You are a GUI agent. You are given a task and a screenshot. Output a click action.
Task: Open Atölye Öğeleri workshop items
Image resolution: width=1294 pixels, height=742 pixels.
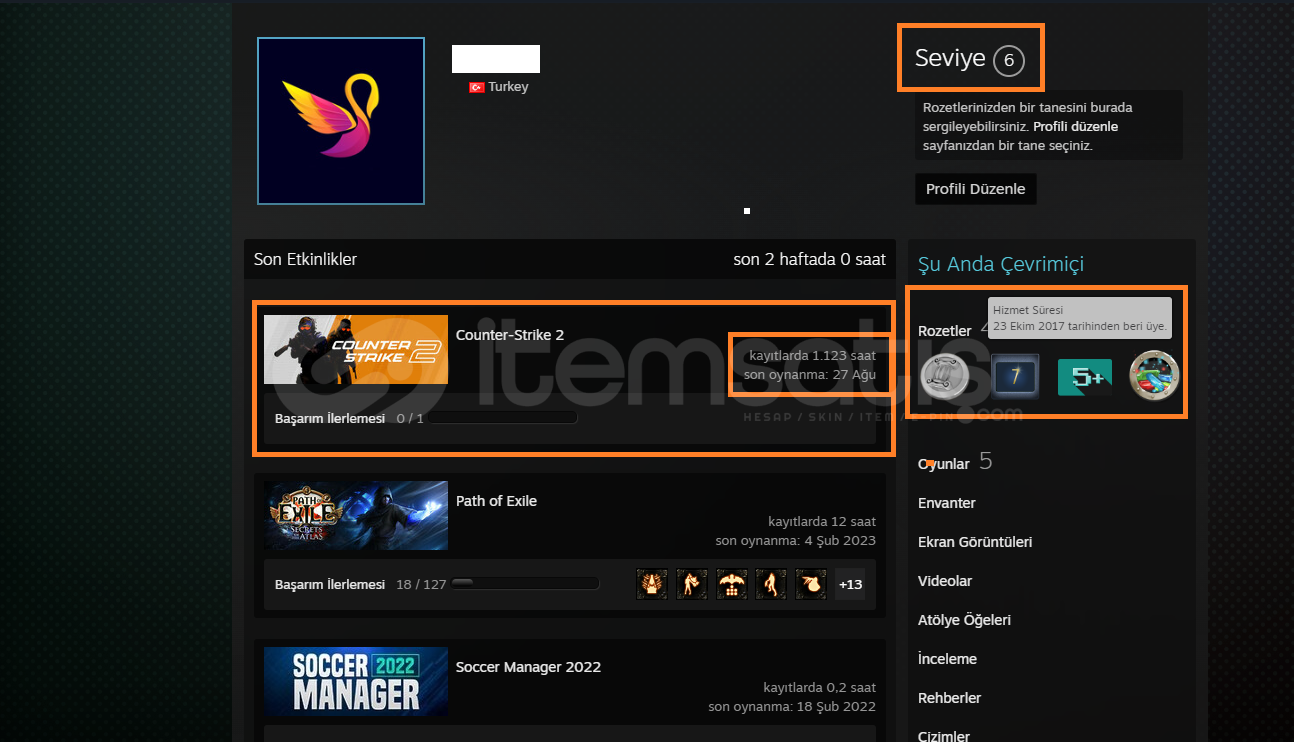[x=964, y=620]
